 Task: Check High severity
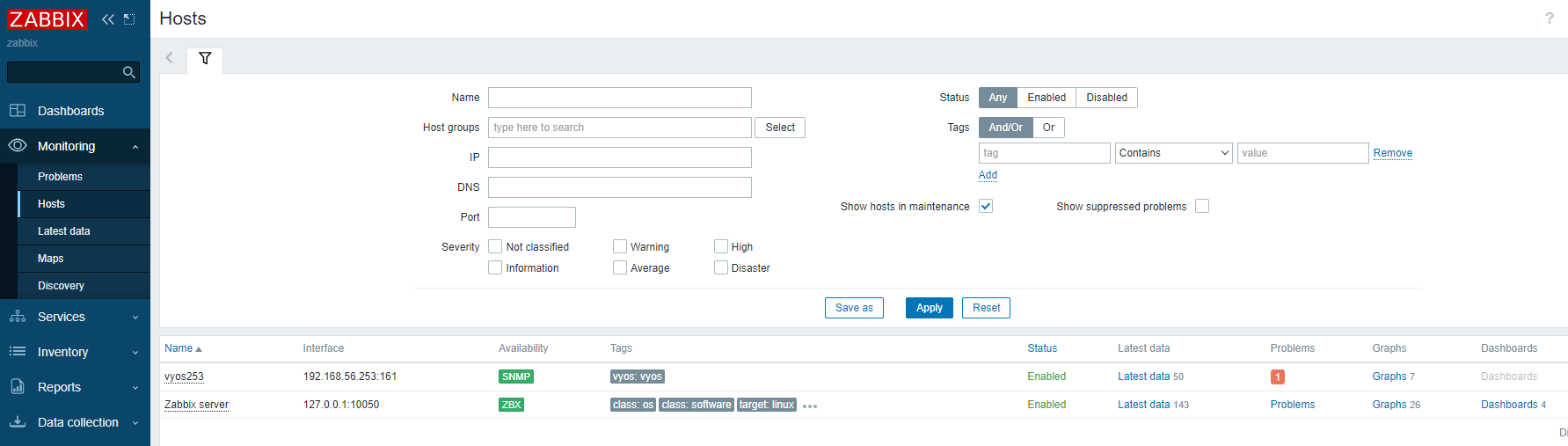click(721, 246)
